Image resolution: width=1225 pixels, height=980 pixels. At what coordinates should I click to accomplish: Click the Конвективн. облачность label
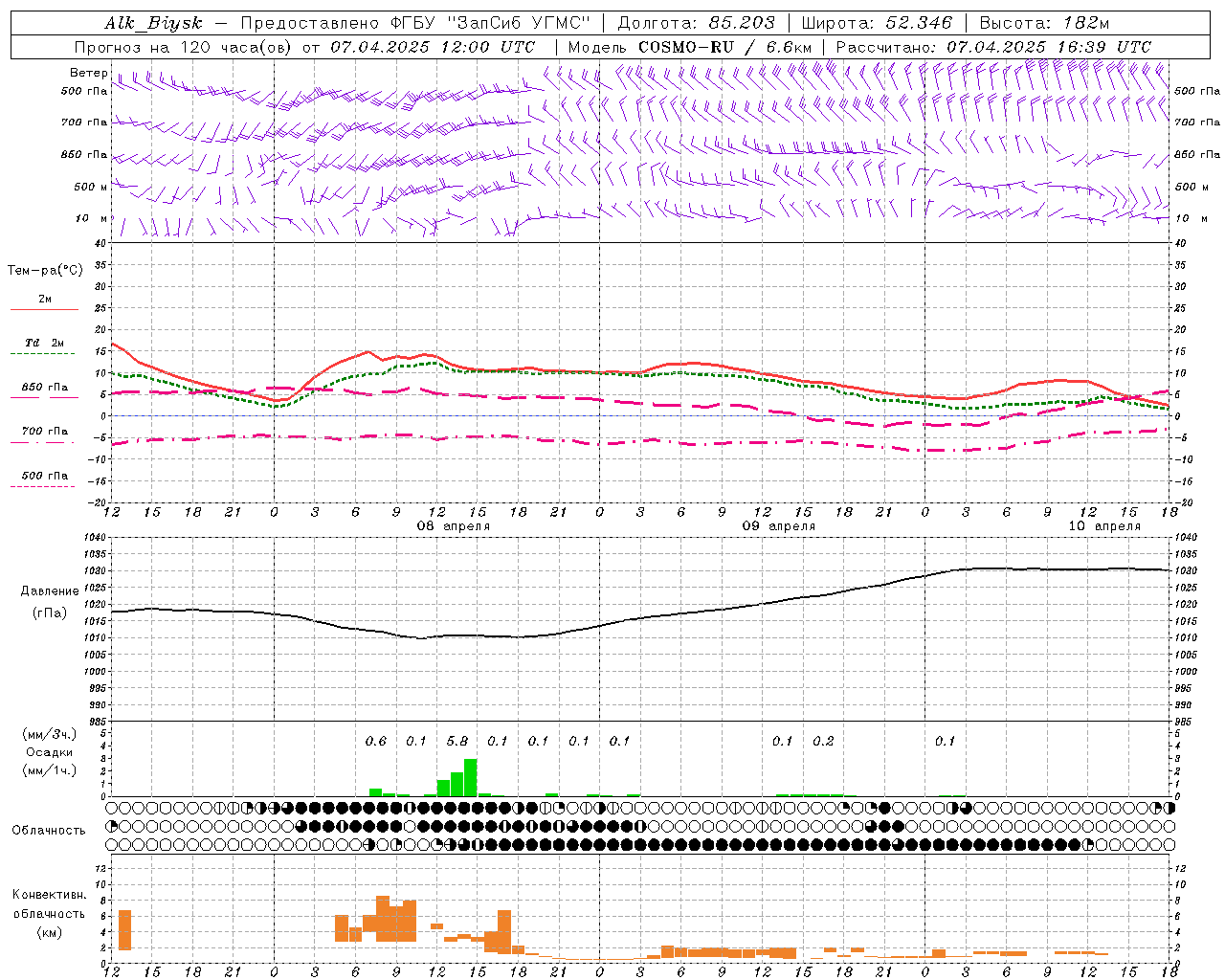pos(49,904)
